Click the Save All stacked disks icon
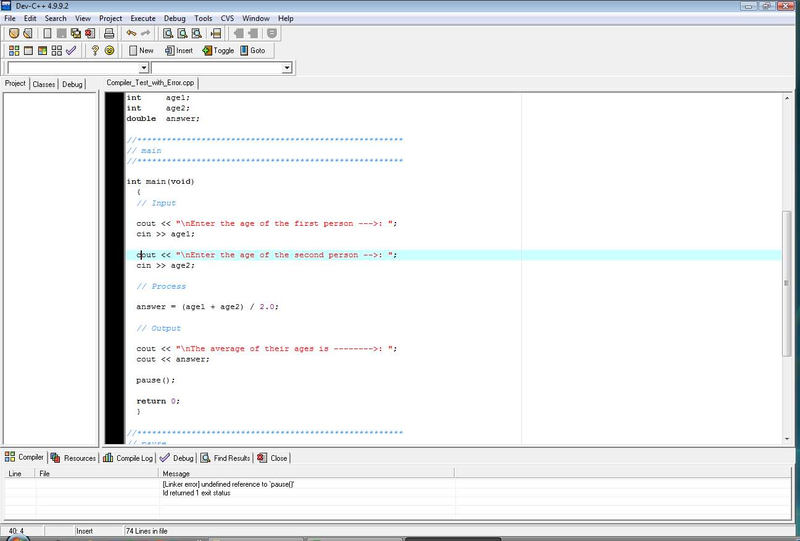This screenshot has width=800, height=541. [x=76, y=34]
